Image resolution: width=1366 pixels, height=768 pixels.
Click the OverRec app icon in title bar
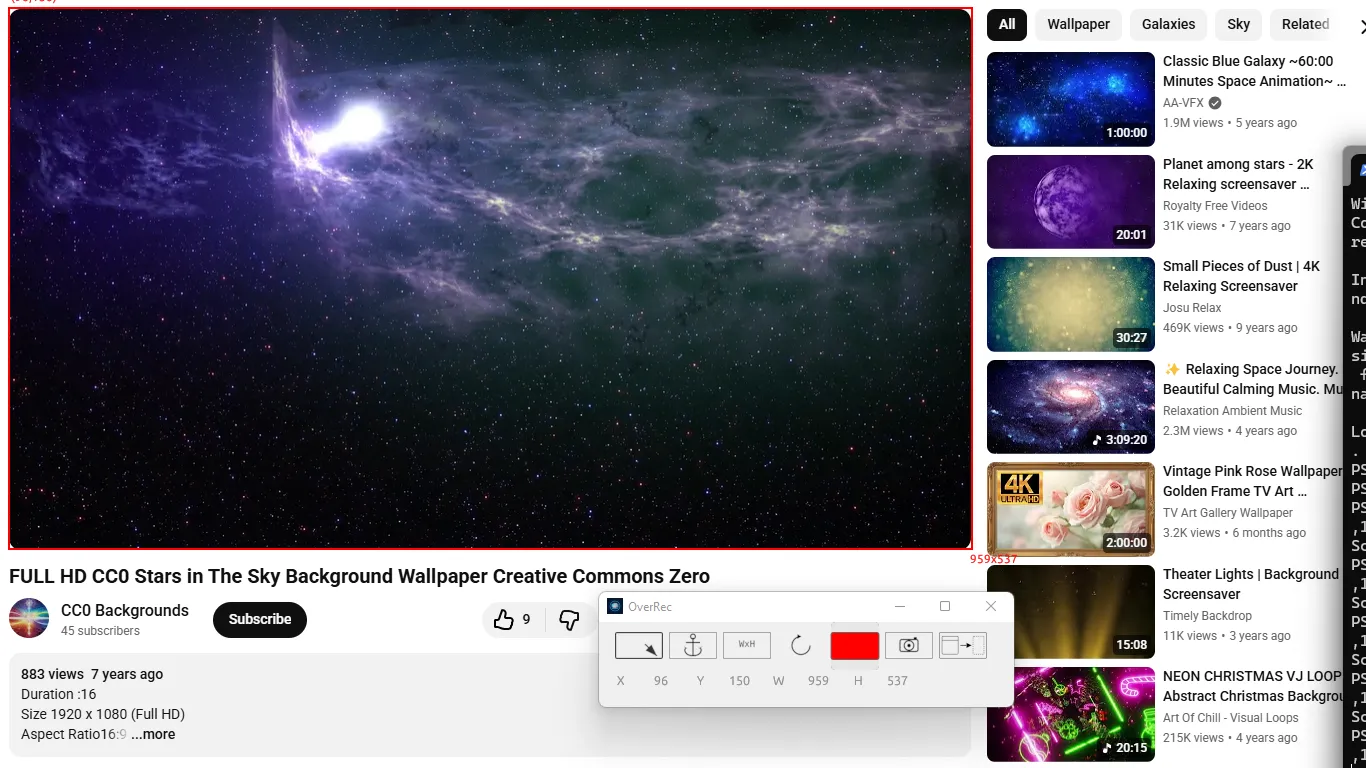(x=615, y=606)
